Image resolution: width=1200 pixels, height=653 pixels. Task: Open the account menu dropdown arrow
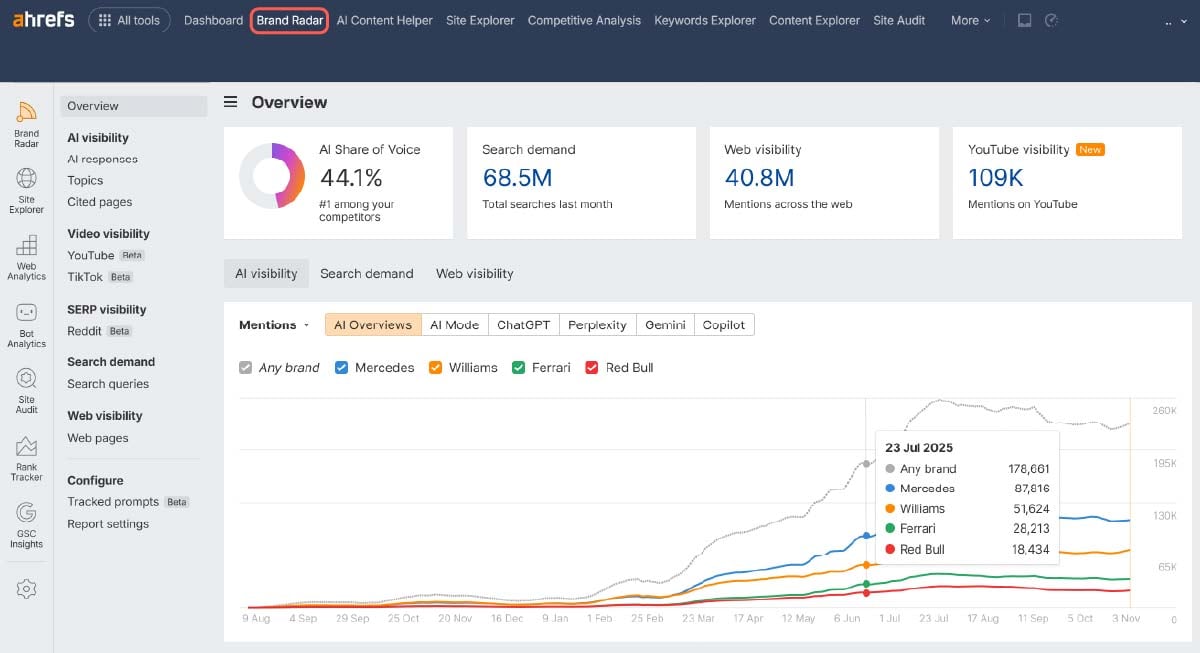(1183, 21)
